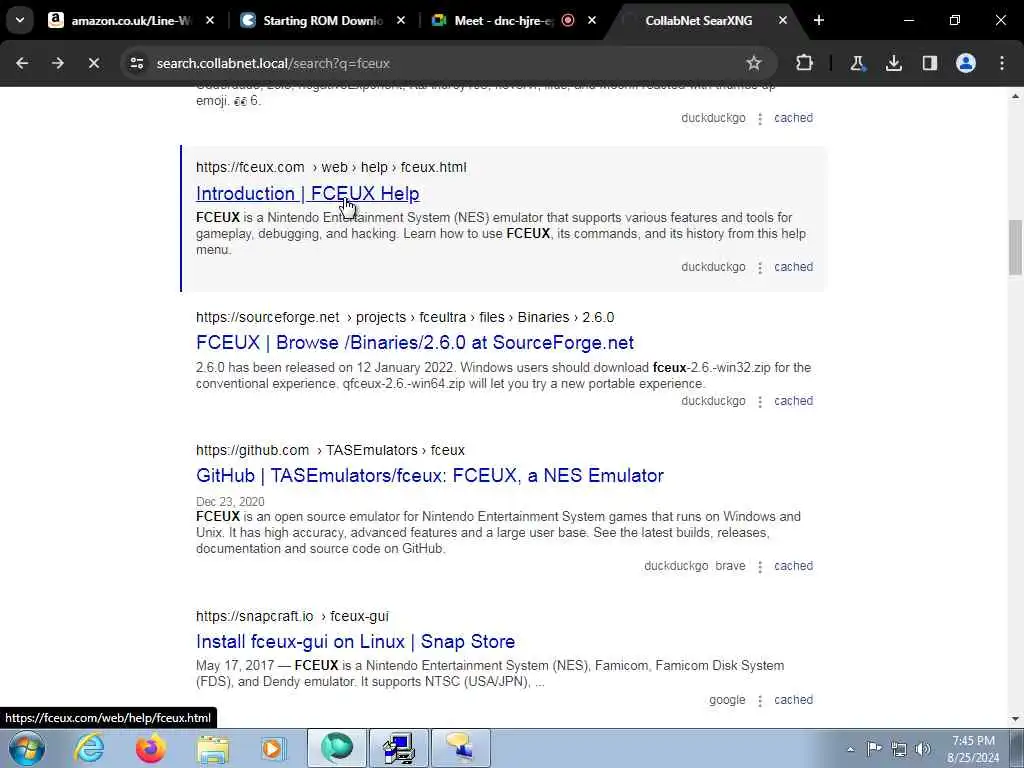Go back with the browser back arrow

(x=22, y=63)
